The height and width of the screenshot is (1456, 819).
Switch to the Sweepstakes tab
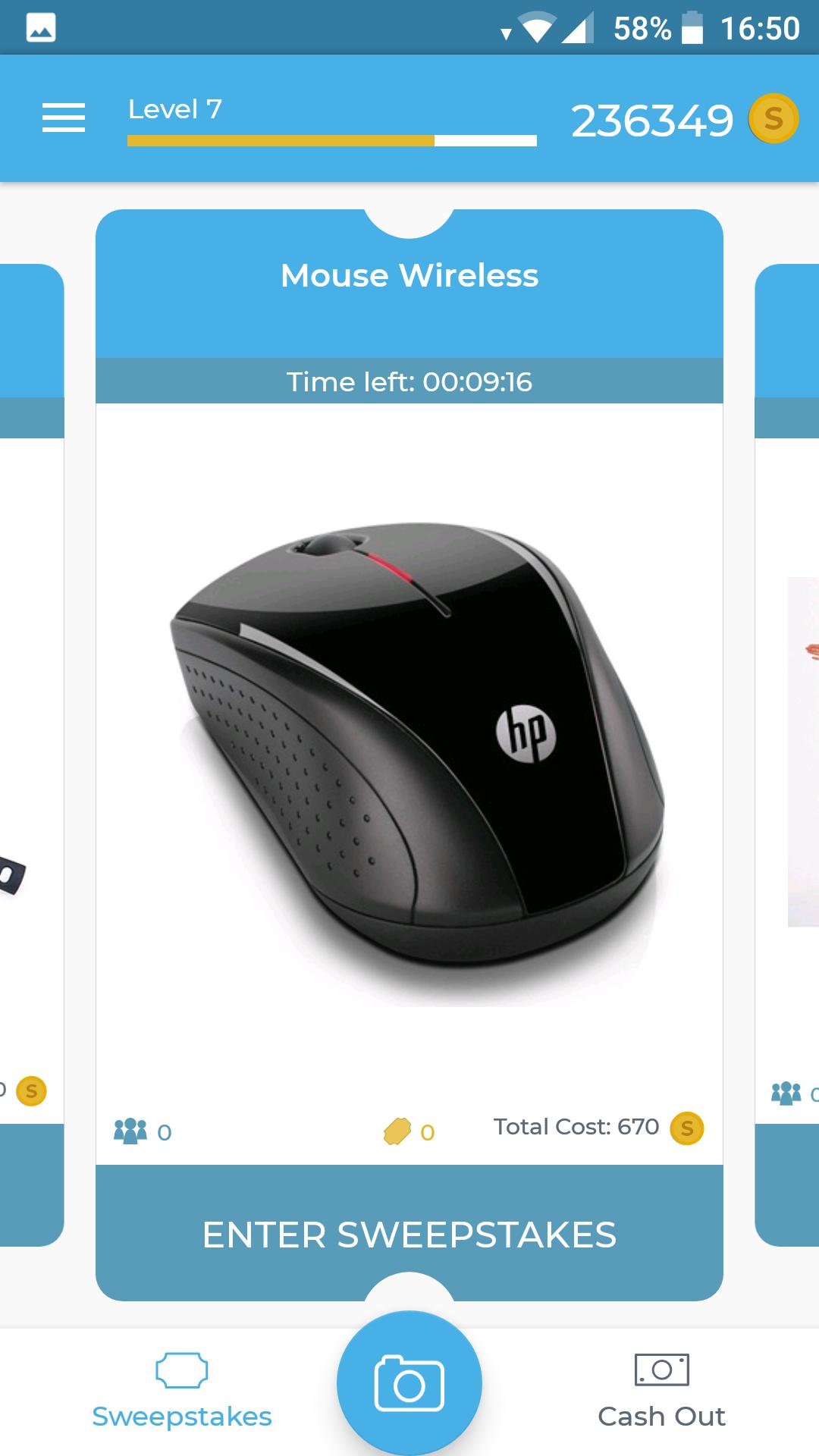click(x=182, y=1392)
